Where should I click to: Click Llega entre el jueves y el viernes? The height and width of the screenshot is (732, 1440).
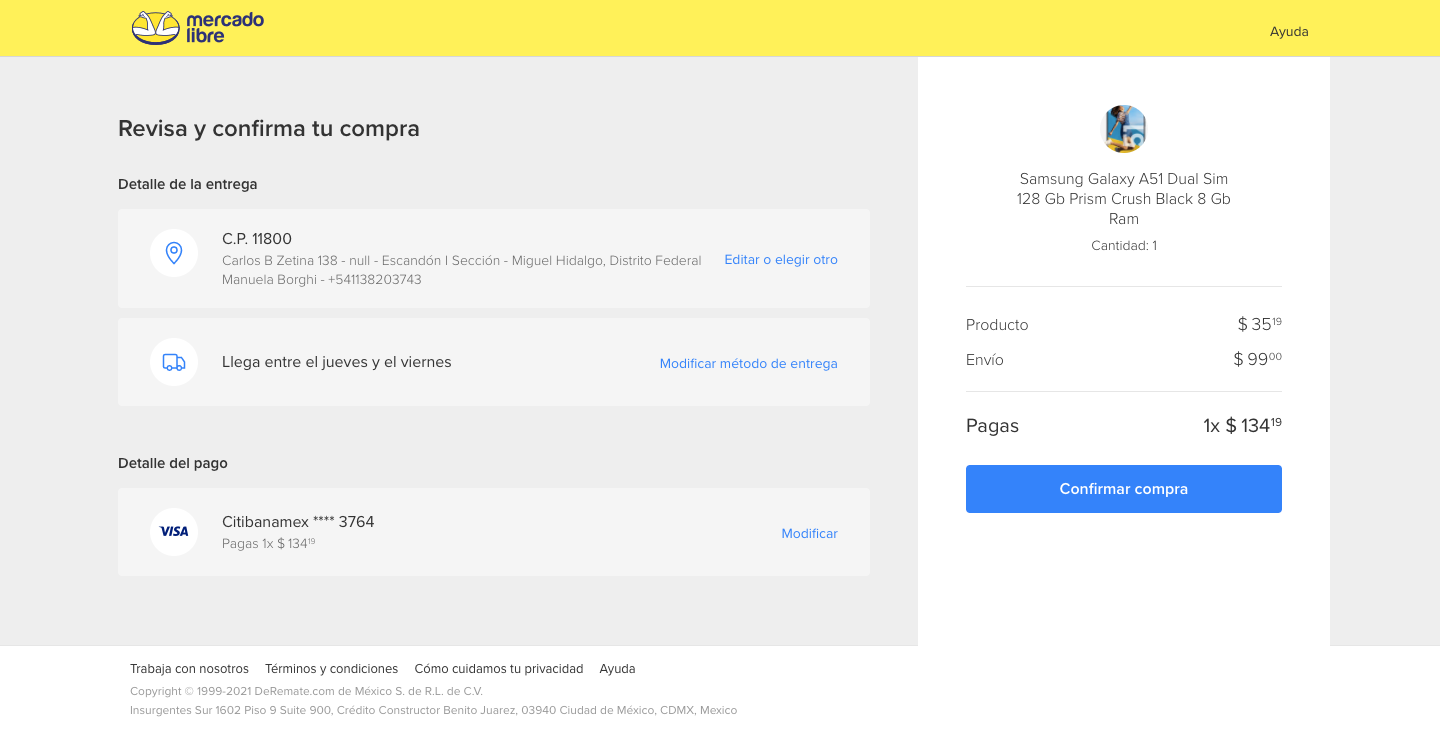pyautogui.click(x=337, y=362)
